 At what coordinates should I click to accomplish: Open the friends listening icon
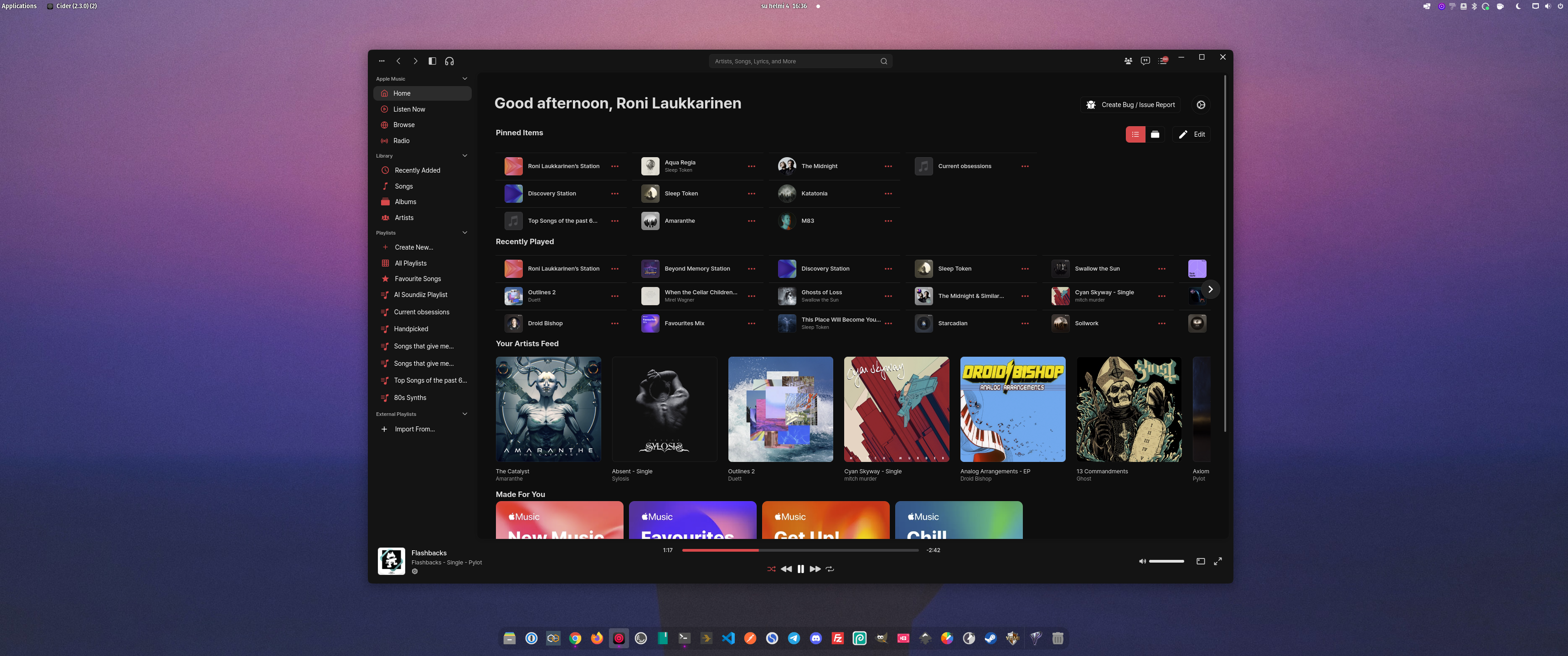[1128, 61]
